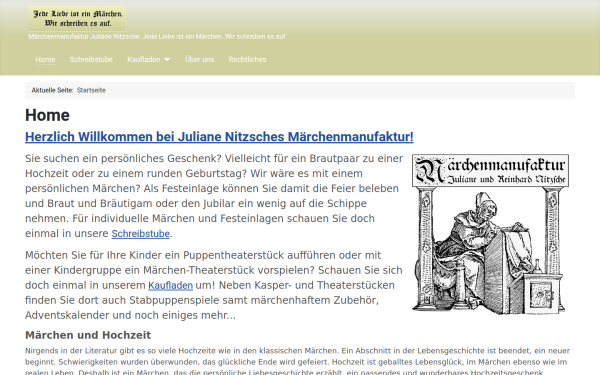Click the Startseite breadcrumb
This screenshot has width=600, height=375.
tap(91, 90)
